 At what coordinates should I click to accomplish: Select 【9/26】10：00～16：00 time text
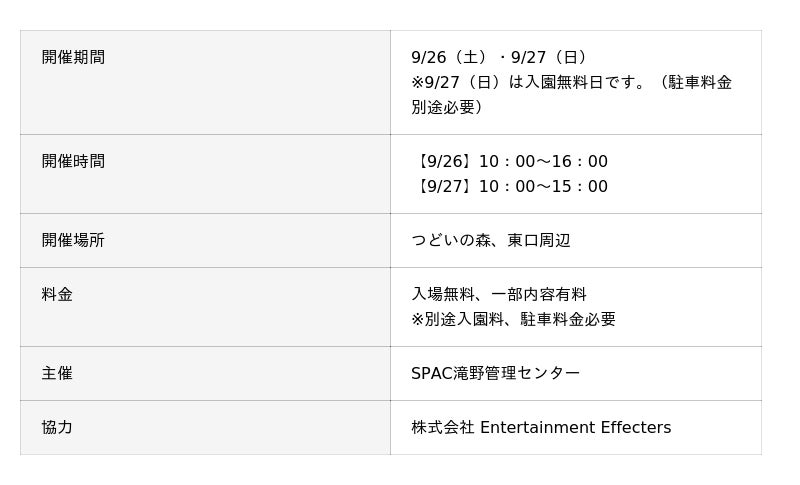[510, 161]
